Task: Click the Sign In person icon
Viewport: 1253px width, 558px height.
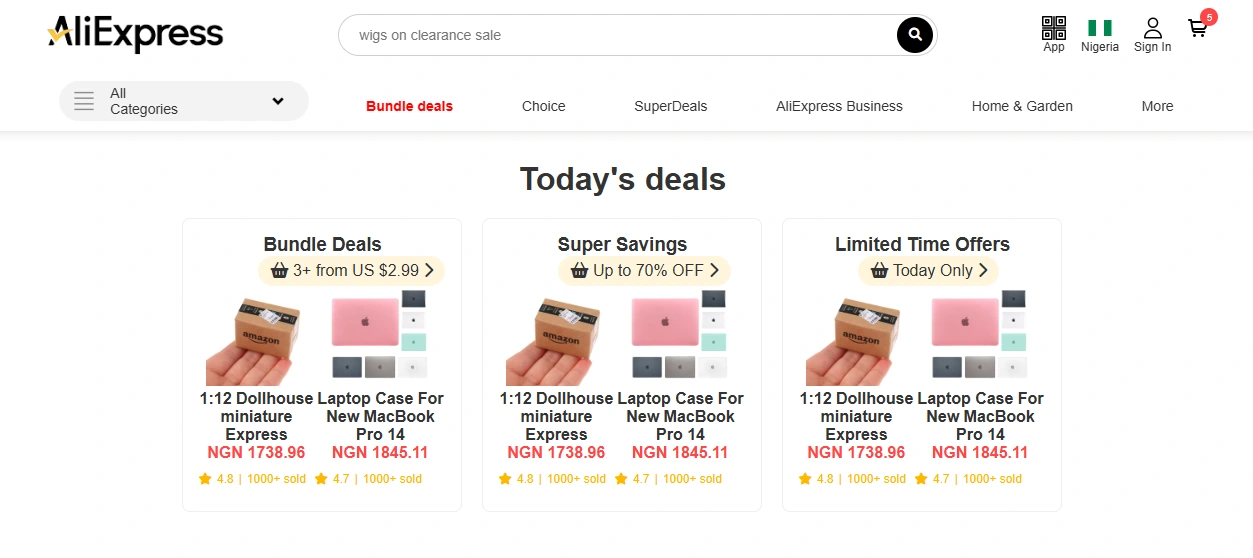Action: click(1153, 27)
